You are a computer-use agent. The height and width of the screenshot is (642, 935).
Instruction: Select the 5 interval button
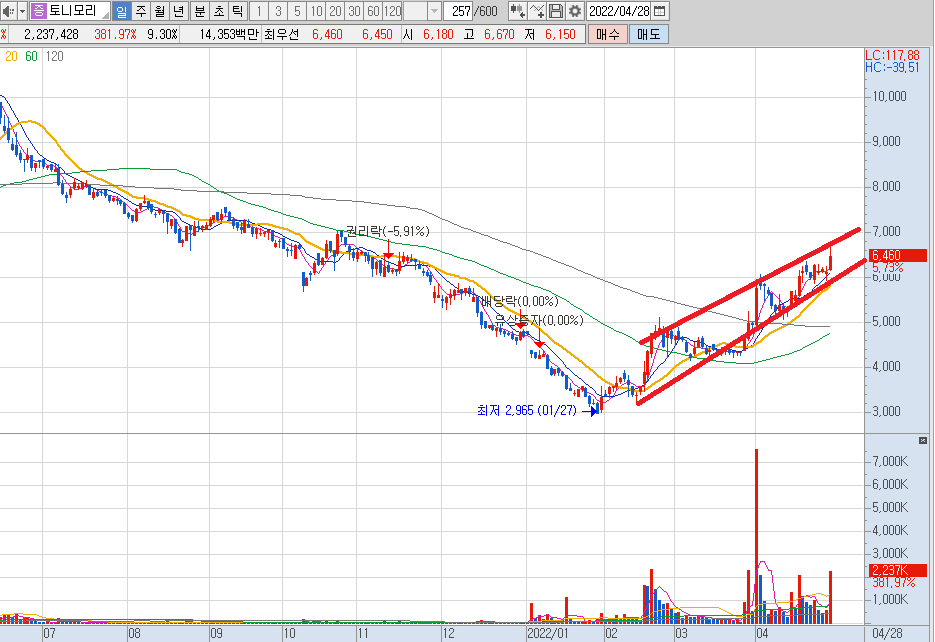[297, 11]
